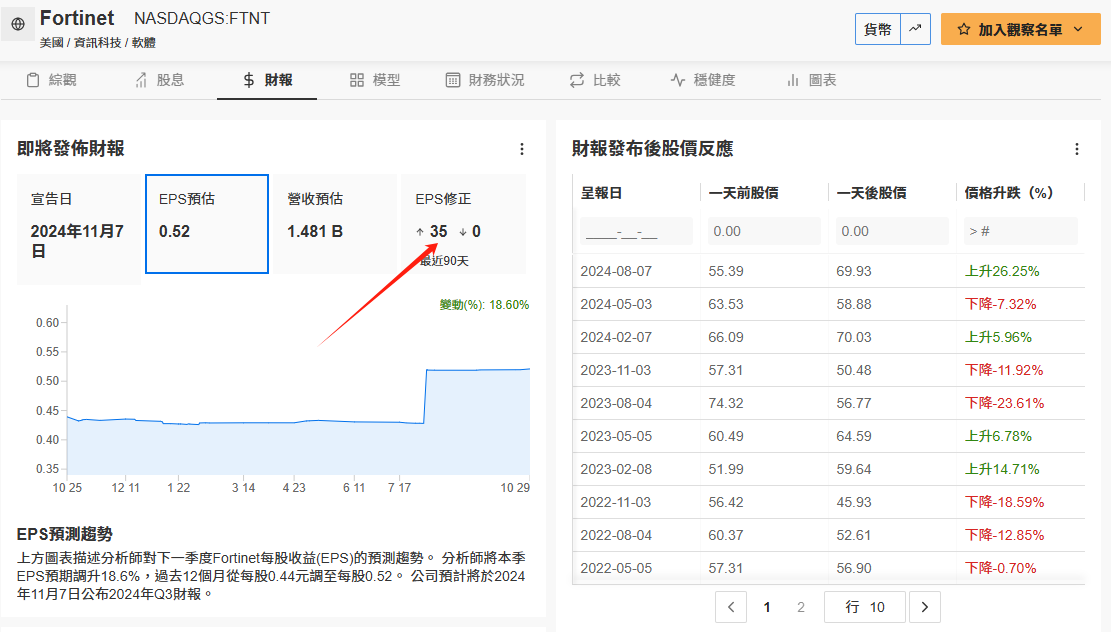This screenshot has height=632, width=1111.
Task: Switch to the 股息 dividends tab
Action: [x=159, y=80]
